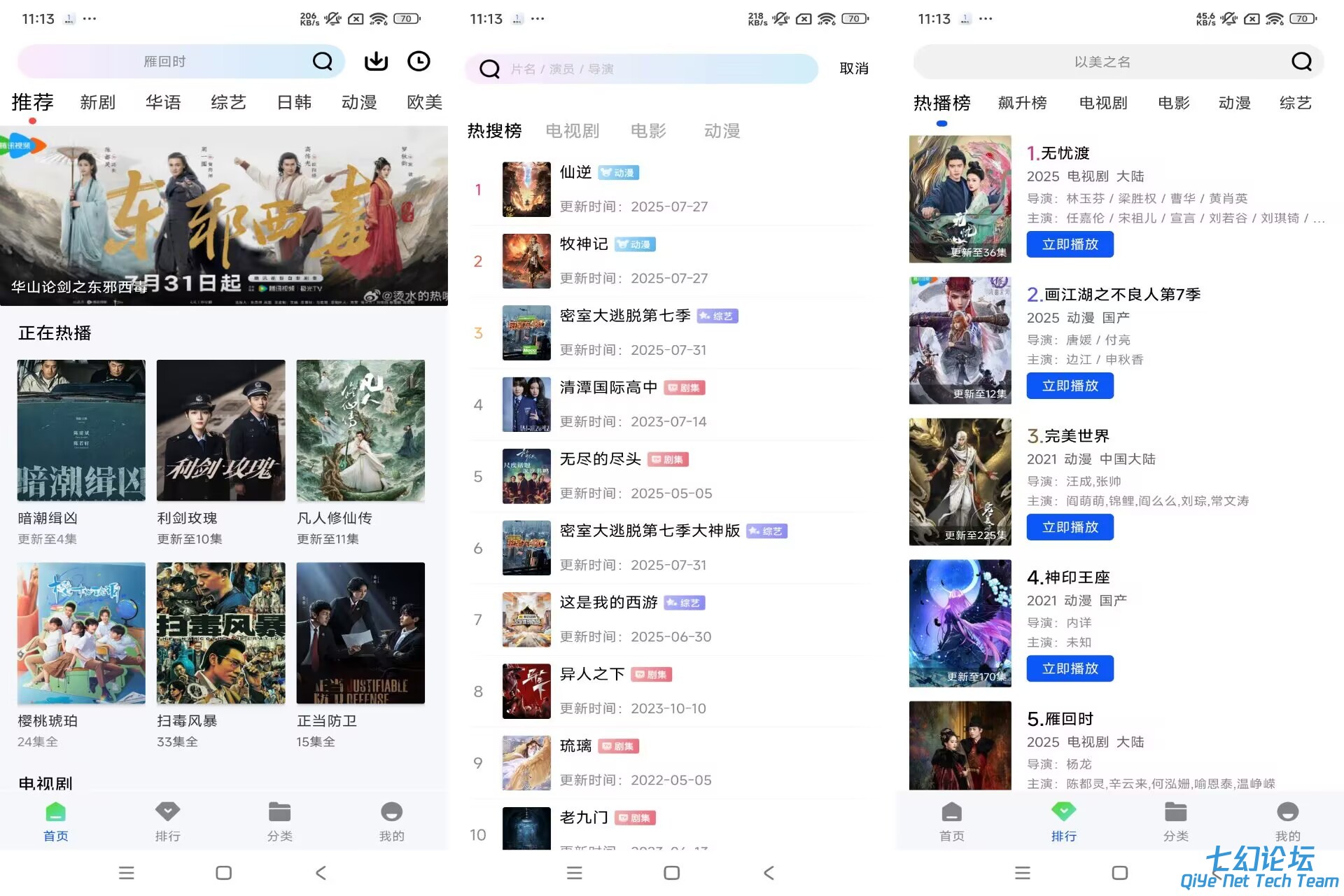Switch to 新剧 tab on home
Viewport: 1344px width, 896px height.
97,102
